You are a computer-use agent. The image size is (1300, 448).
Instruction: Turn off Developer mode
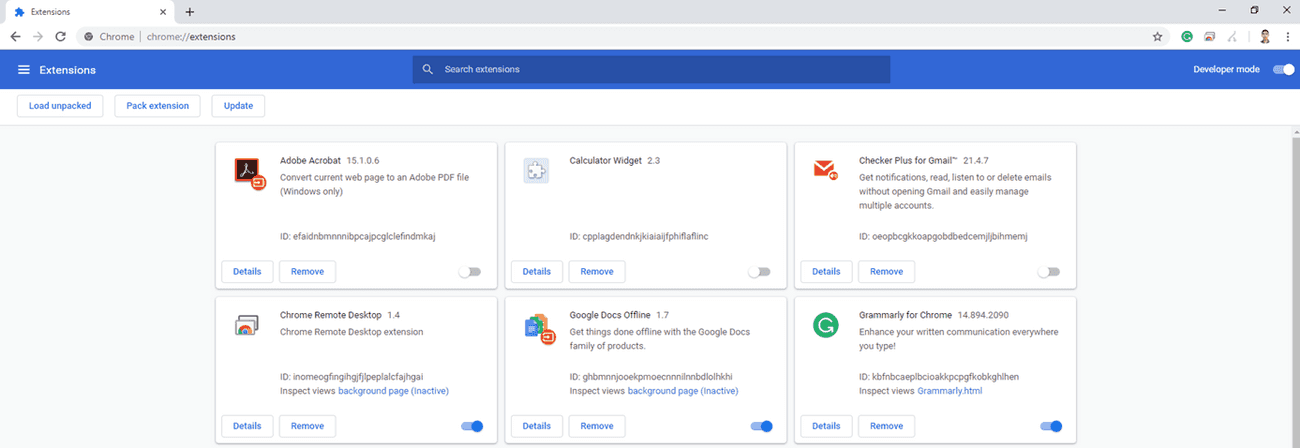click(1282, 70)
